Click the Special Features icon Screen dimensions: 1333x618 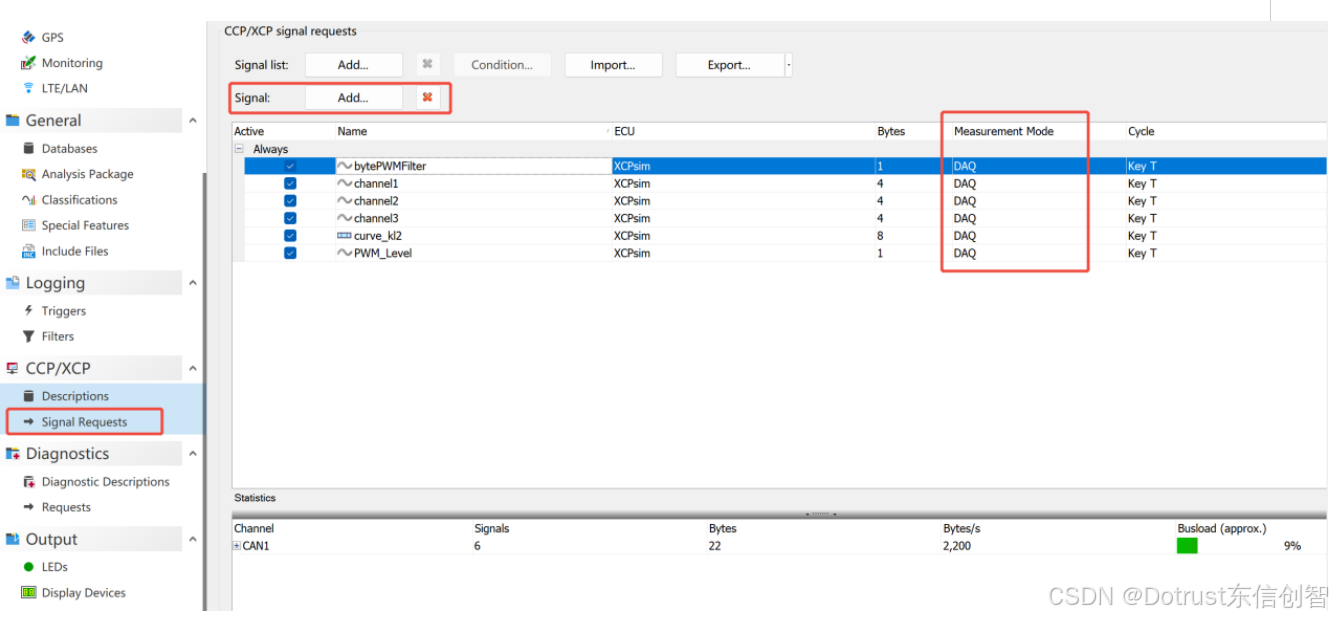click(x=28, y=225)
